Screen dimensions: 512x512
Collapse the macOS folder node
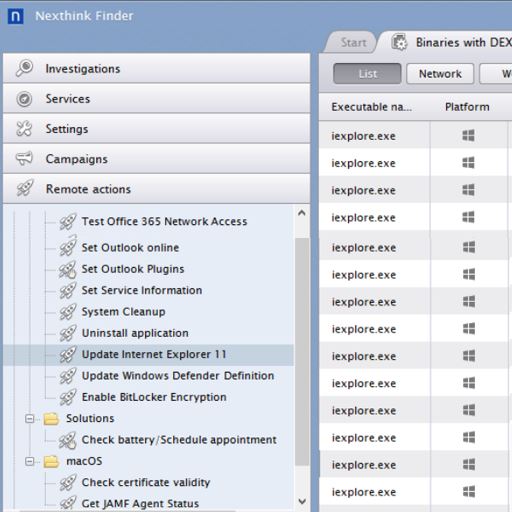click(30, 461)
